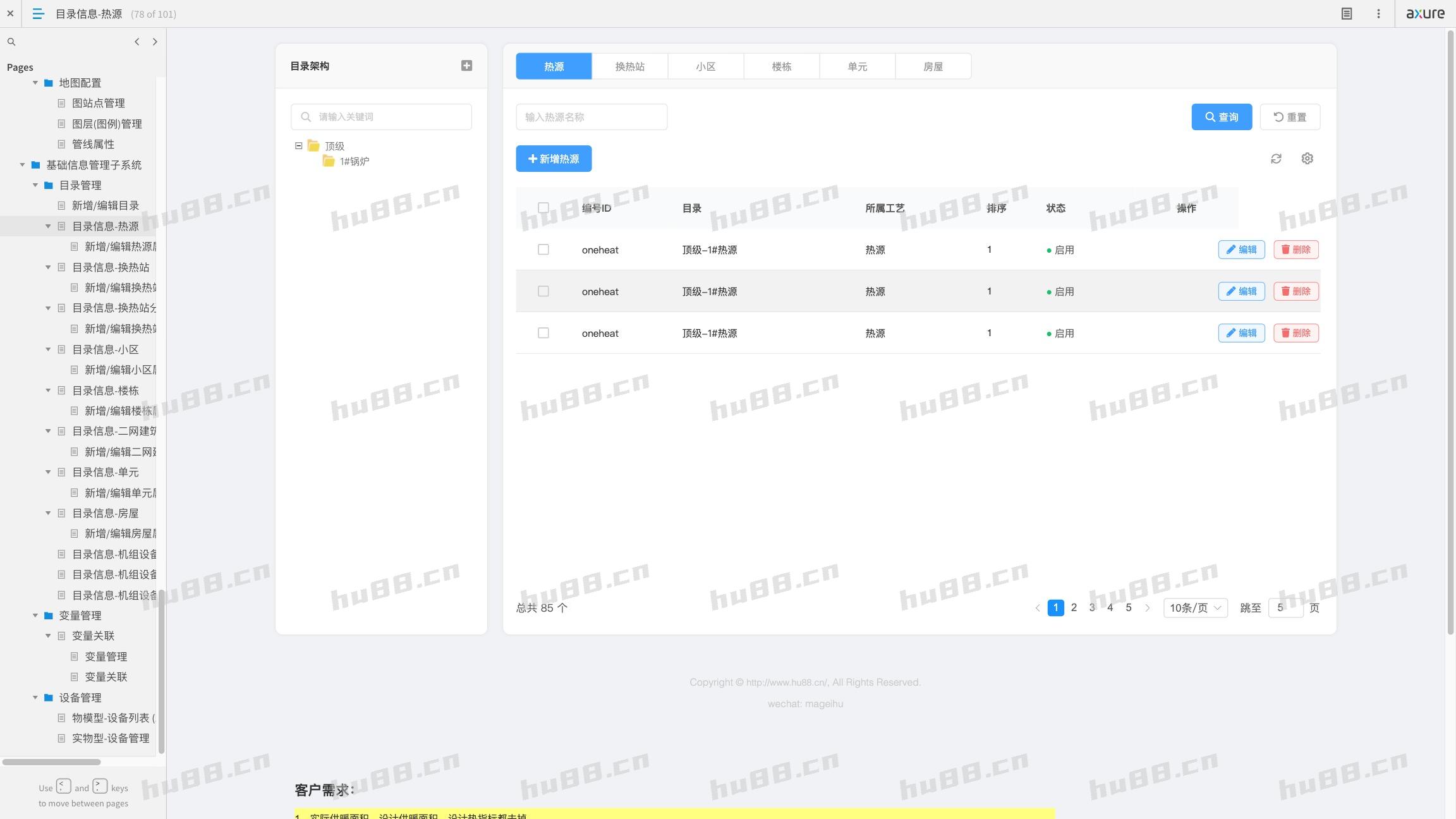The height and width of the screenshot is (819, 1456).
Task: Collapse the 顶级 tree node
Action: (x=299, y=146)
